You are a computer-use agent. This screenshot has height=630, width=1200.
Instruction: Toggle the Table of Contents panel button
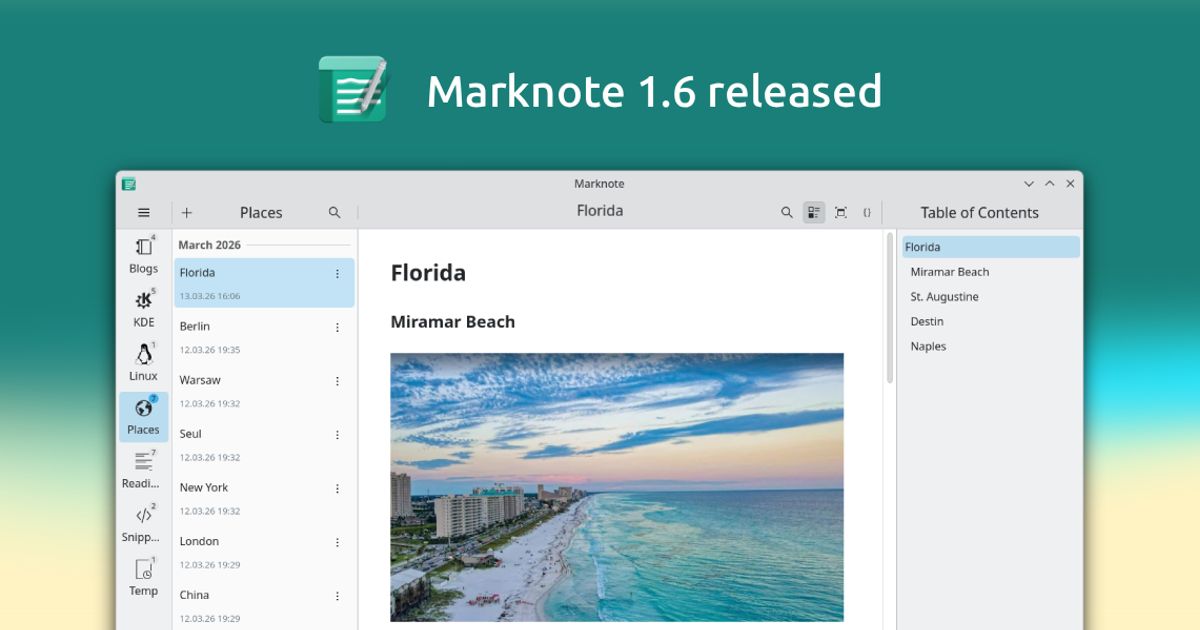[814, 212]
